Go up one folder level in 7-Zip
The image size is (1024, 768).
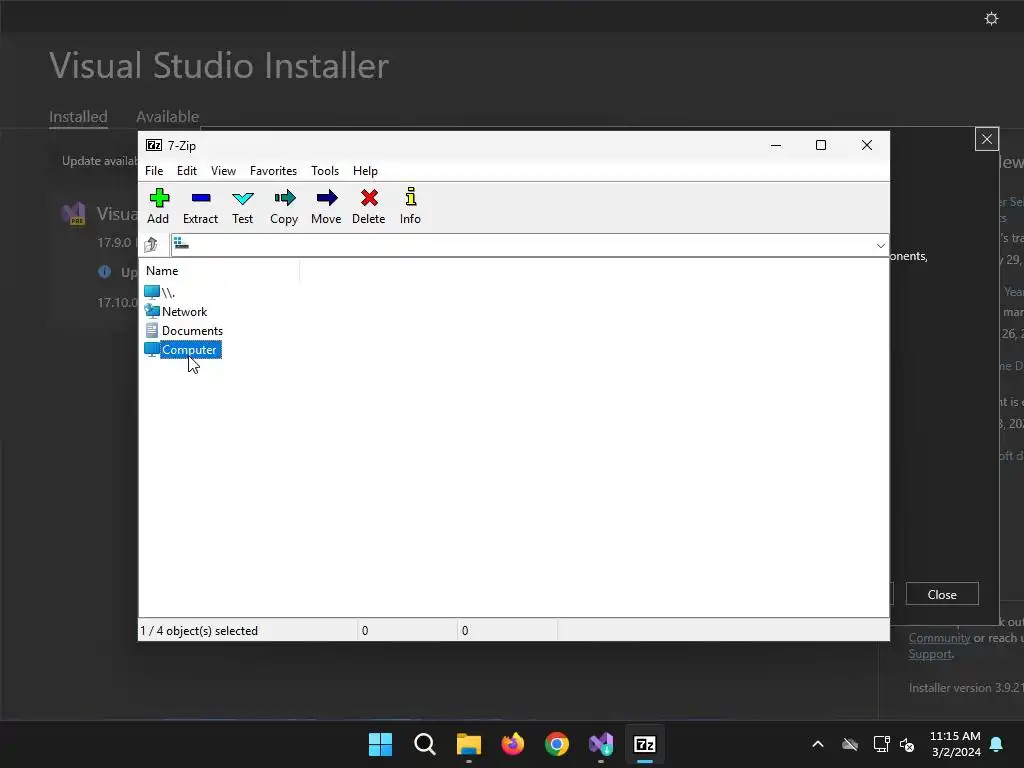pos(151,244)
